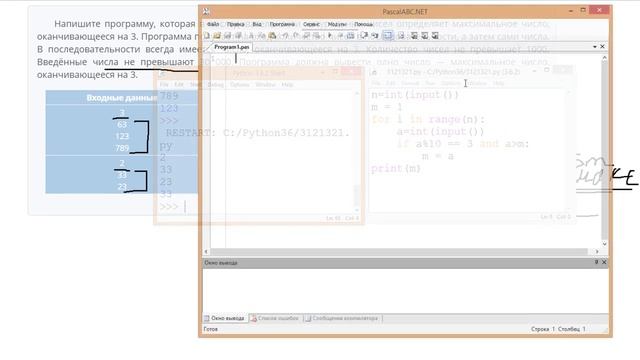Viewport: 640px width, 360px height.
Task: Click the Step Into debug icon
Action: coord(375,36)
